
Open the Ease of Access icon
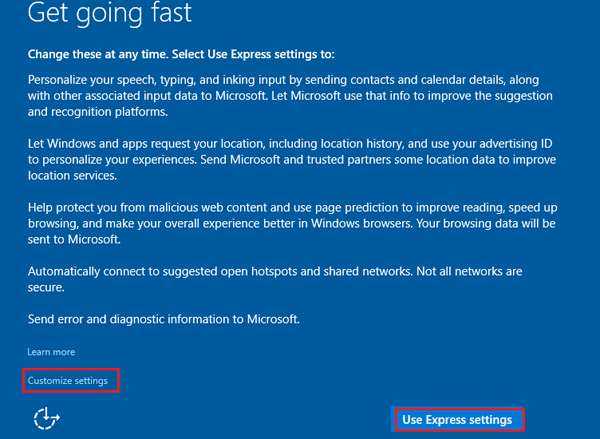pos(46,418)
